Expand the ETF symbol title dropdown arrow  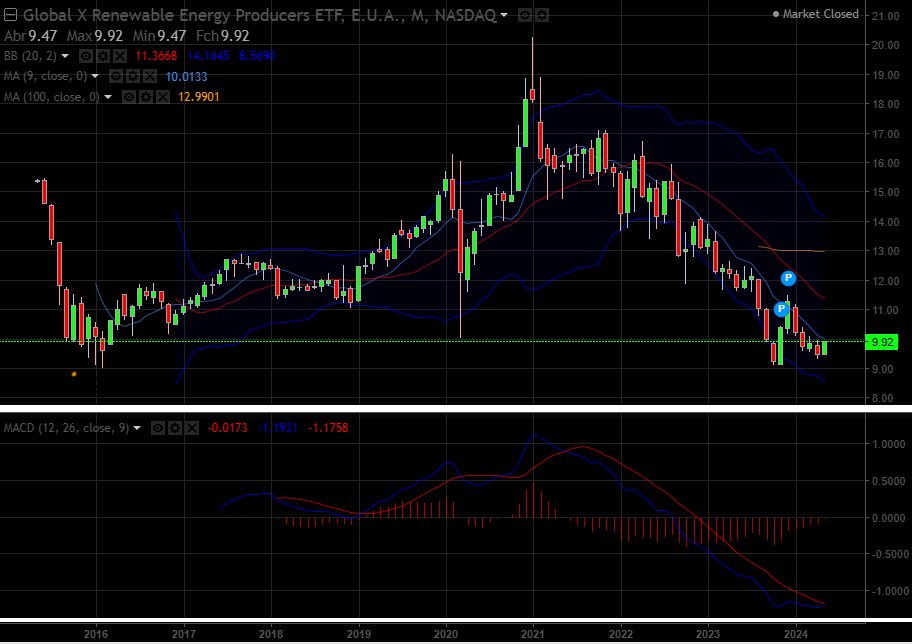[x=503, y=15]
